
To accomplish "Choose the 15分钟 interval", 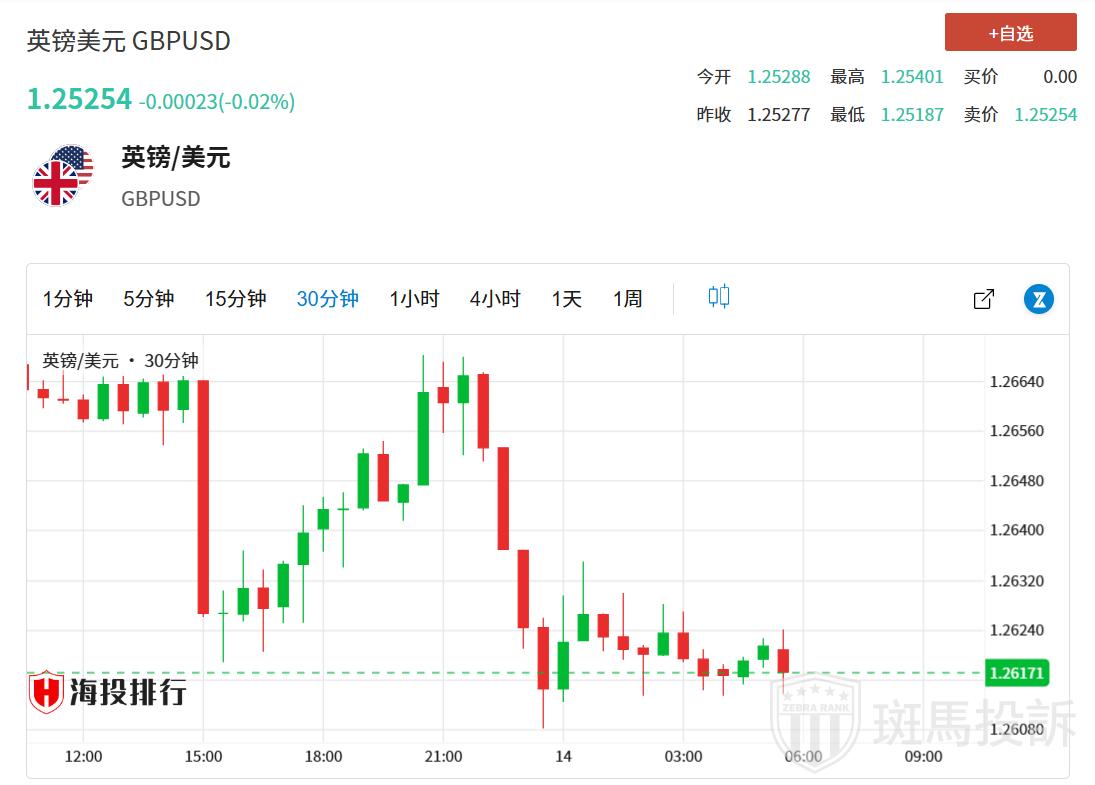I will [236, 299].
